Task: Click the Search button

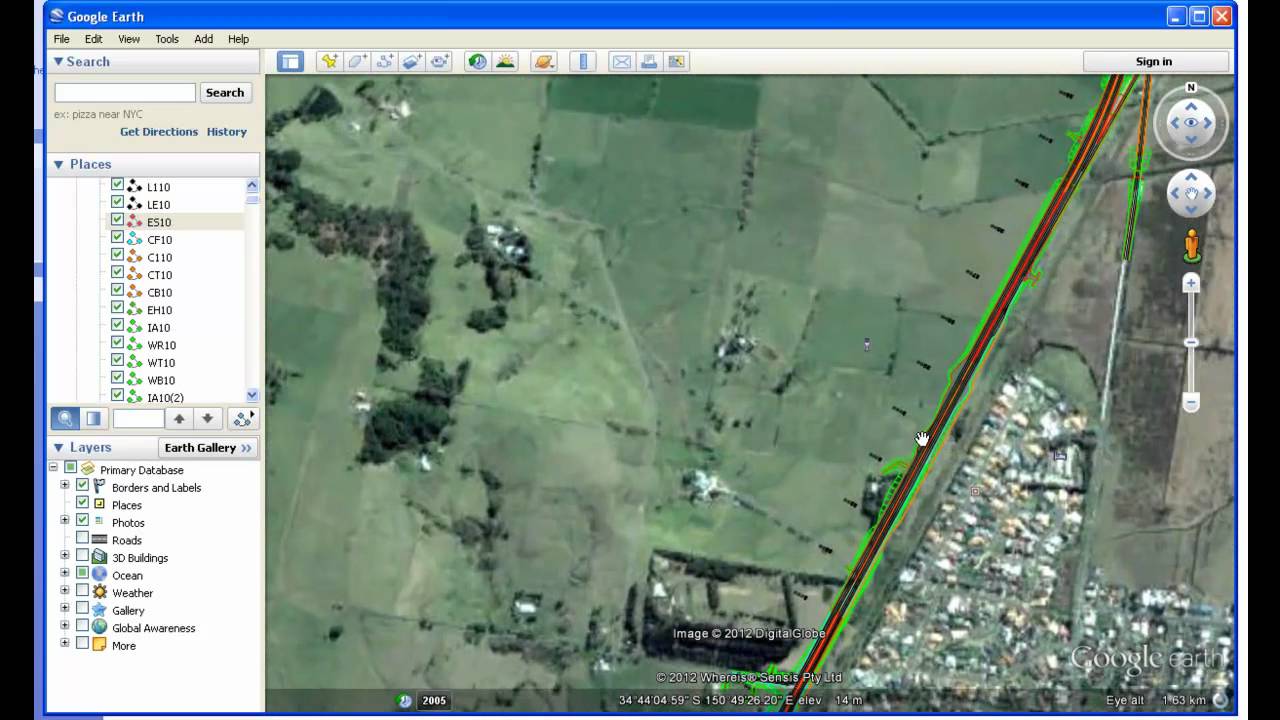Action: tap(225, 93)
